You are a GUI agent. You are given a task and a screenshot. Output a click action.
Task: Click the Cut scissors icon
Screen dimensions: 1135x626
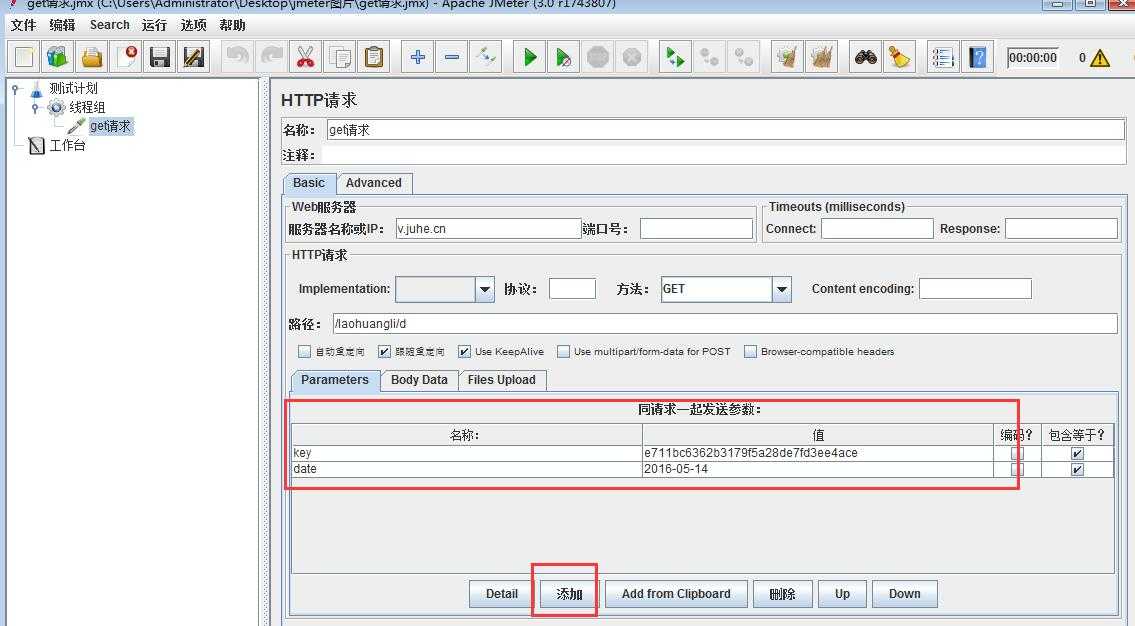click(x=305, y=57)
